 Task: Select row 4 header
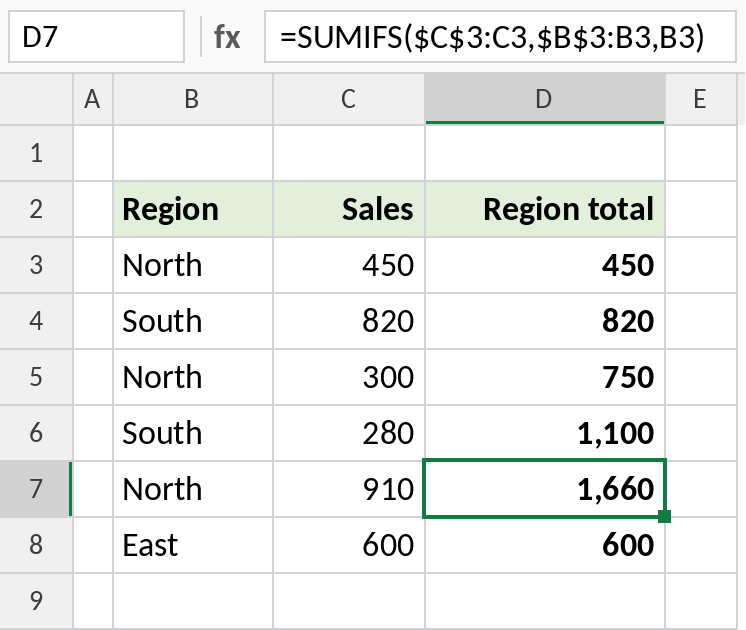pos(36,321)
